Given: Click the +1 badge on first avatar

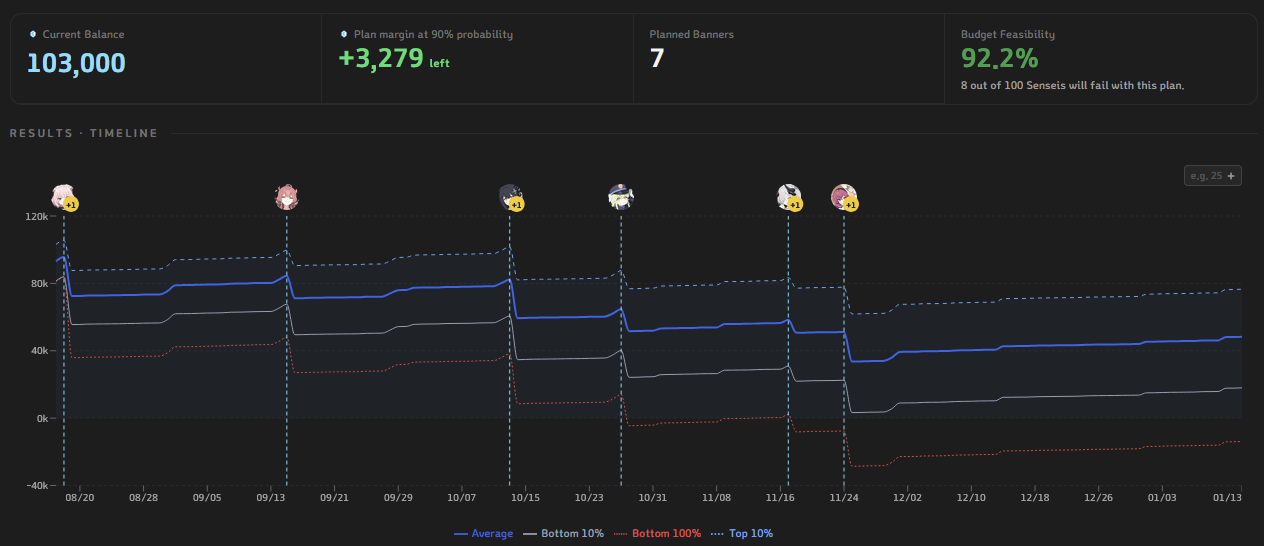Looking at the screenshot, I should click(x=72, y=205).
